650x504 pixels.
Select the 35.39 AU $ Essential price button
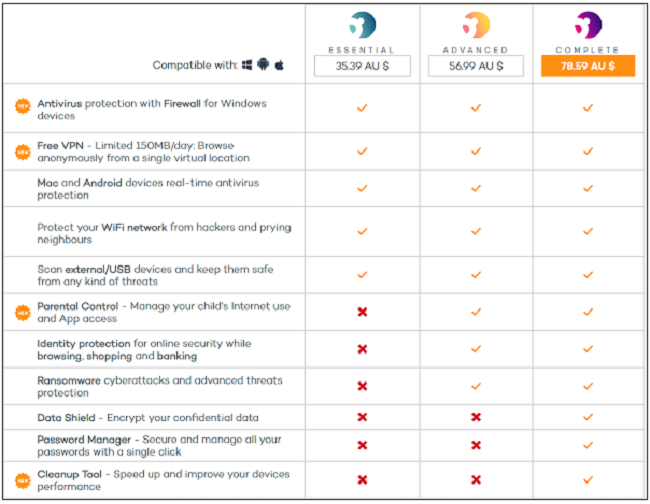362,66
